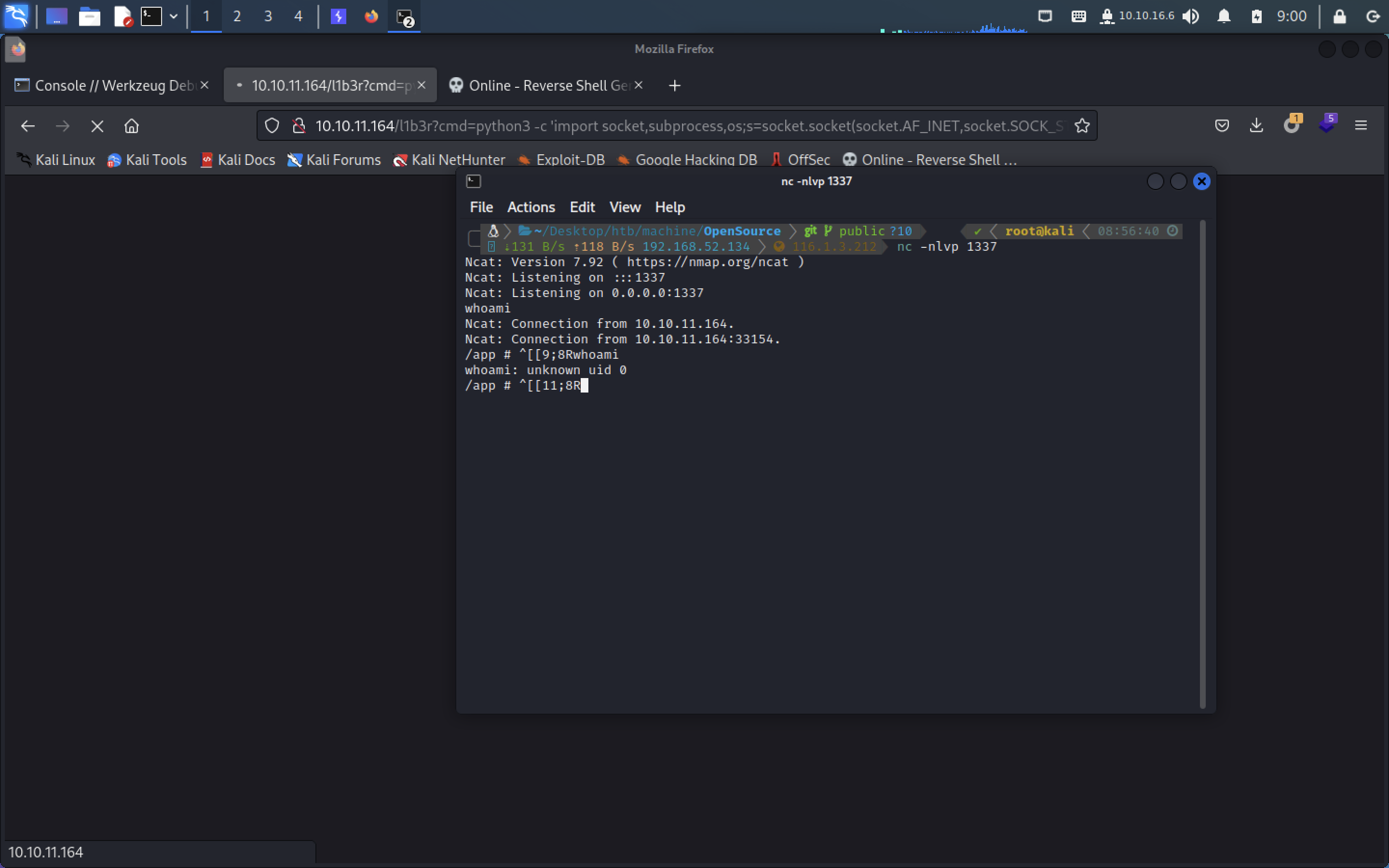Go back in Firefox history

pyautogui.click(x=27, y=126)
